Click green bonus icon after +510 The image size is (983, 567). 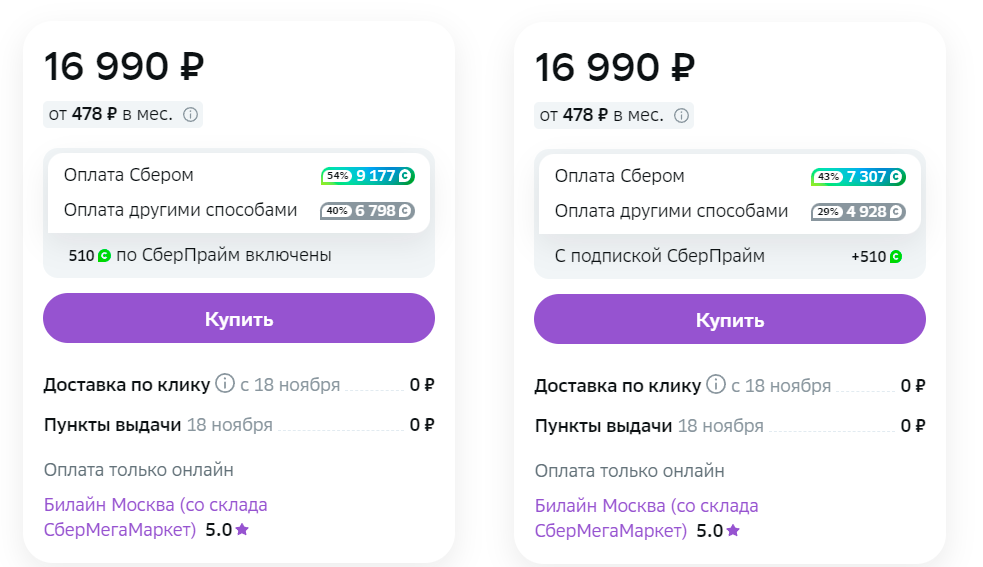tap(896, 257)
